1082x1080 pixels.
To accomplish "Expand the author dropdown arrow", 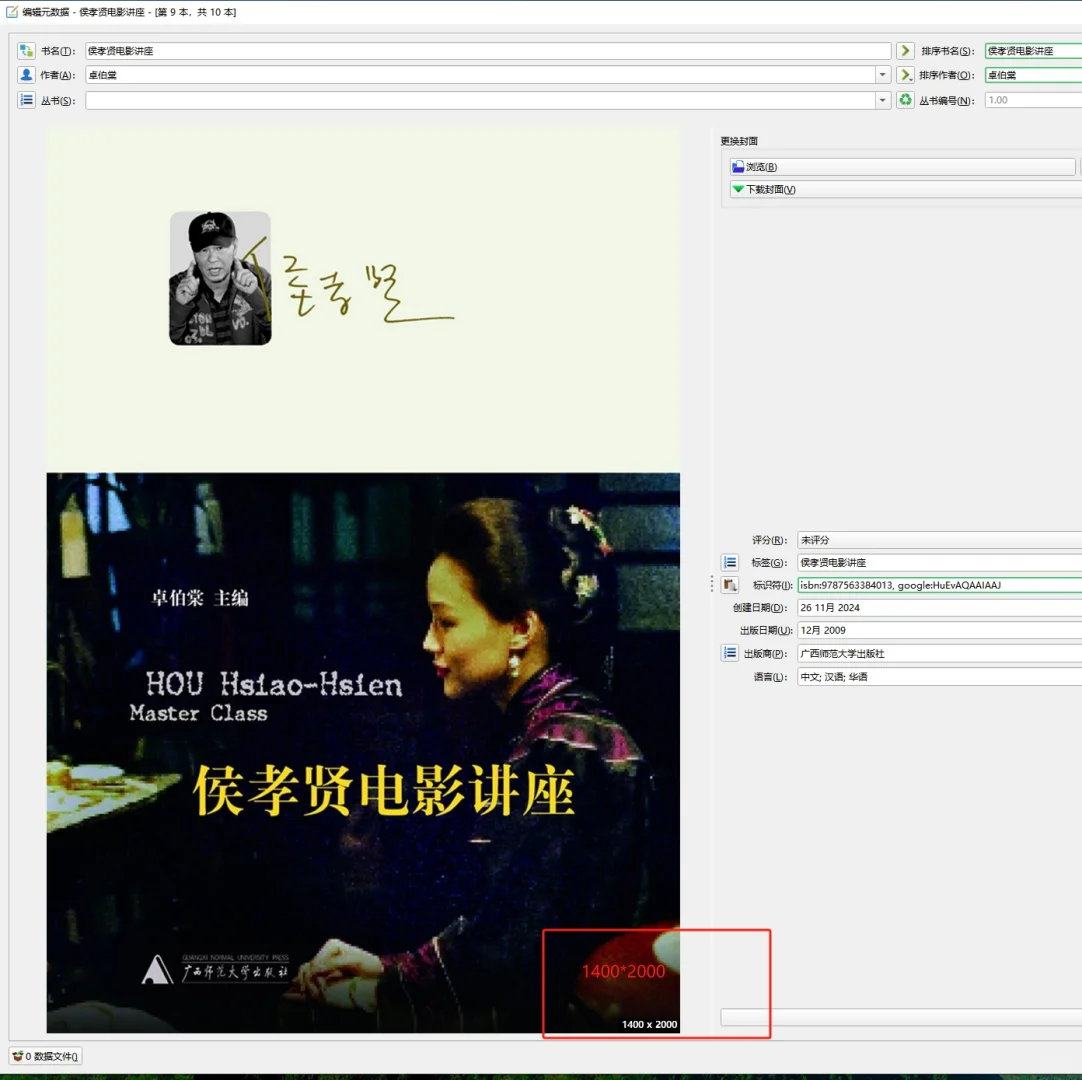I will 882,75.
